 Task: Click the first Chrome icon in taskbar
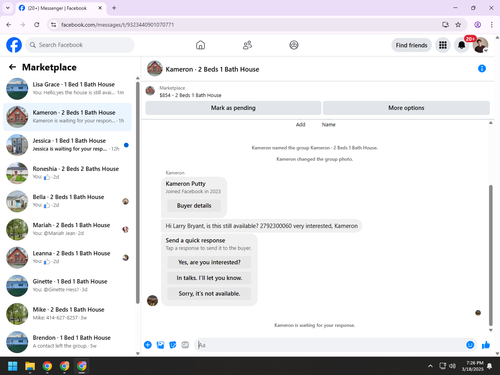(47, 366)
